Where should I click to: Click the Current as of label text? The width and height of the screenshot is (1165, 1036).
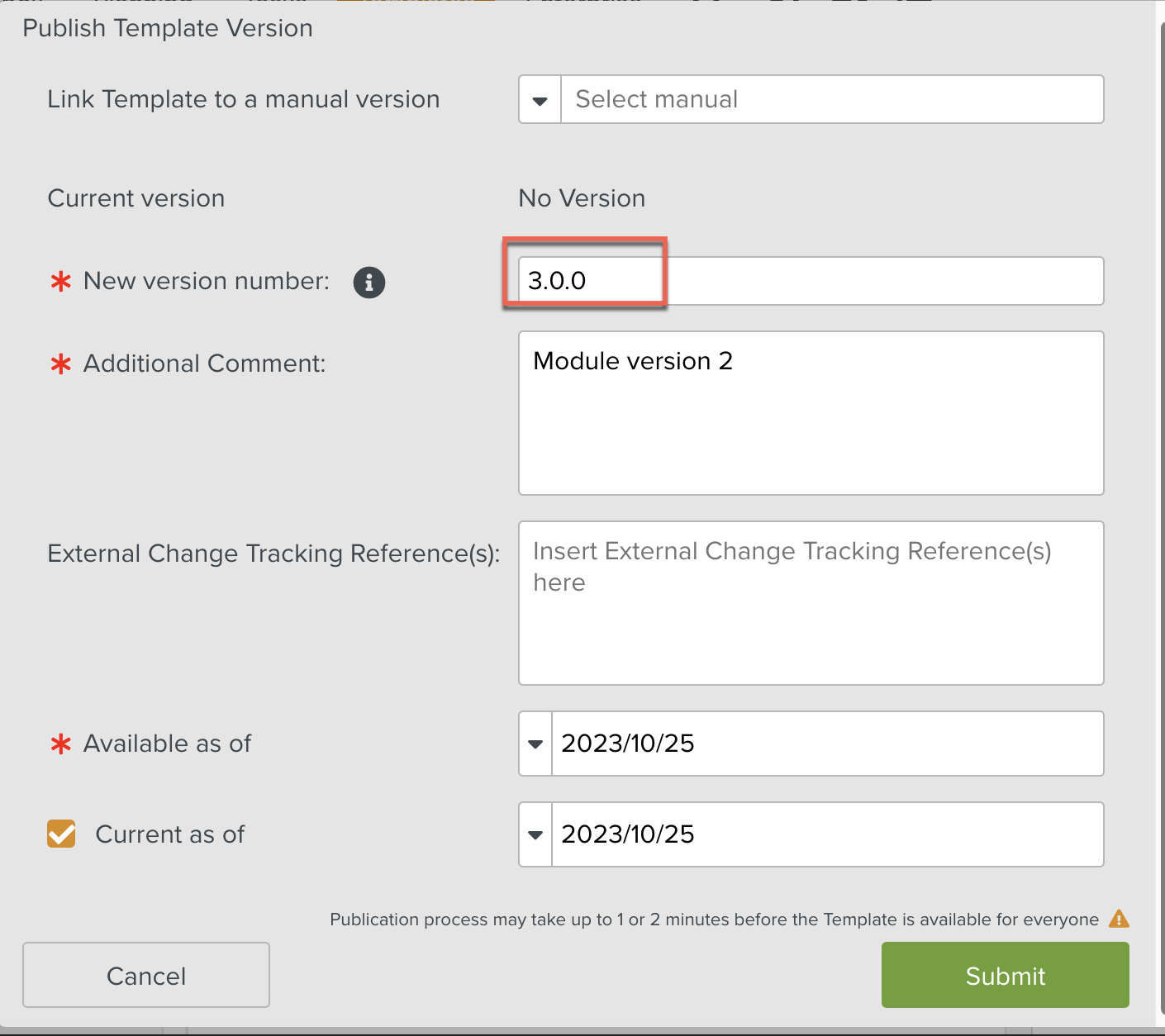(x=170, y=834)
